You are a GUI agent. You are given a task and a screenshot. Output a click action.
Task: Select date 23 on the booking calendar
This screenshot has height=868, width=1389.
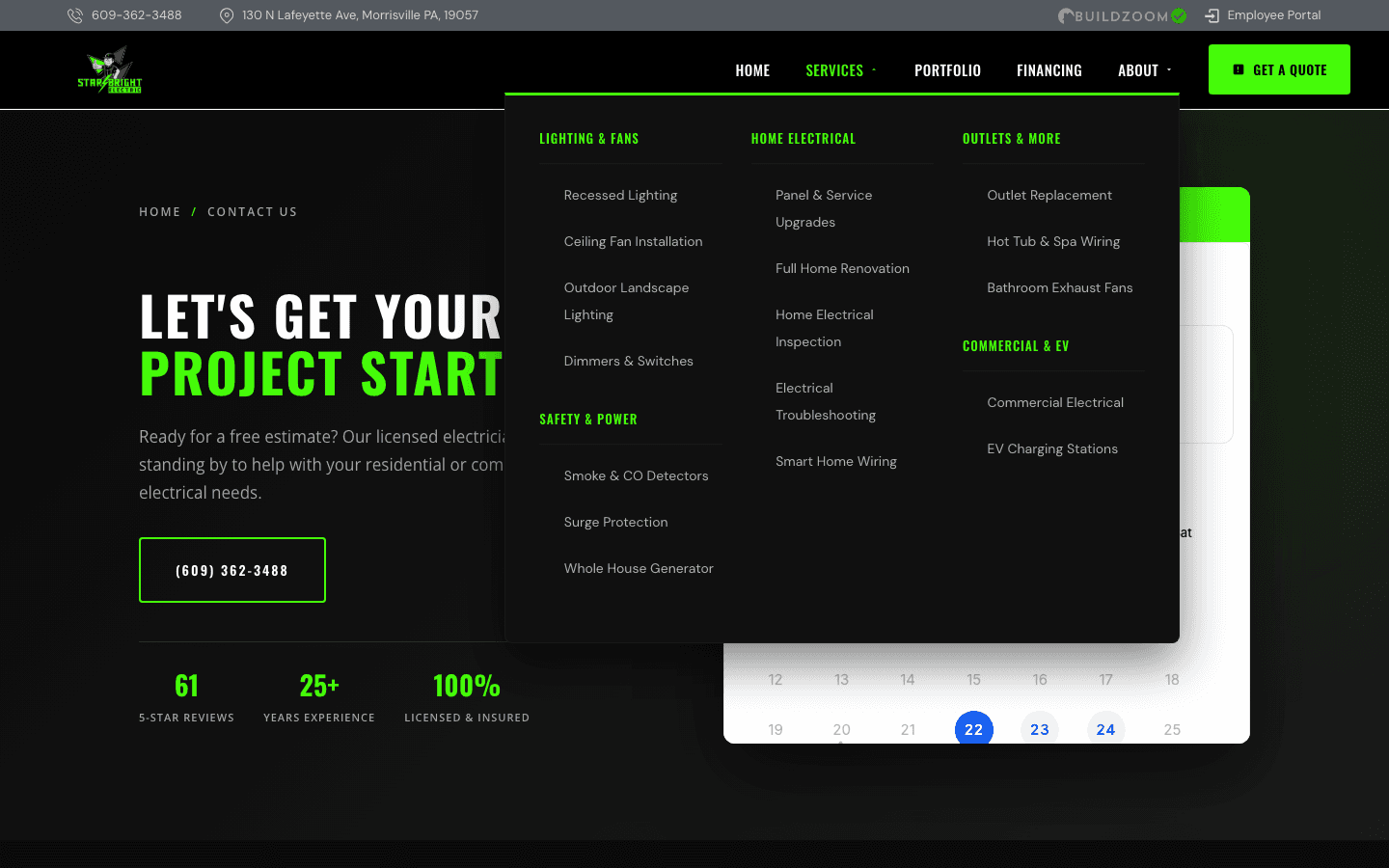click(1040, 729)
